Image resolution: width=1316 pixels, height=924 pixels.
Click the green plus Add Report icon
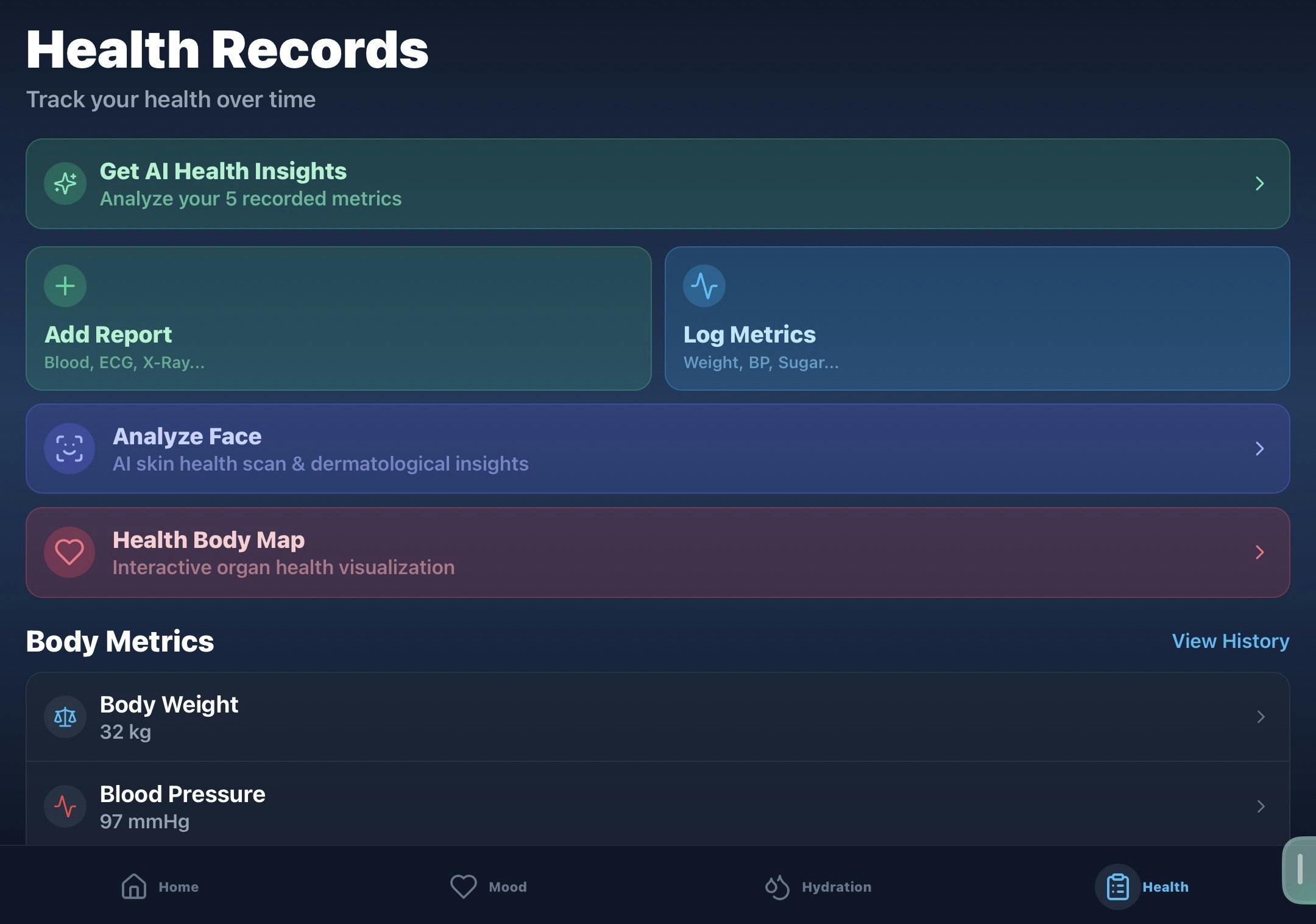pyautogui.click(x=65, y=286)
